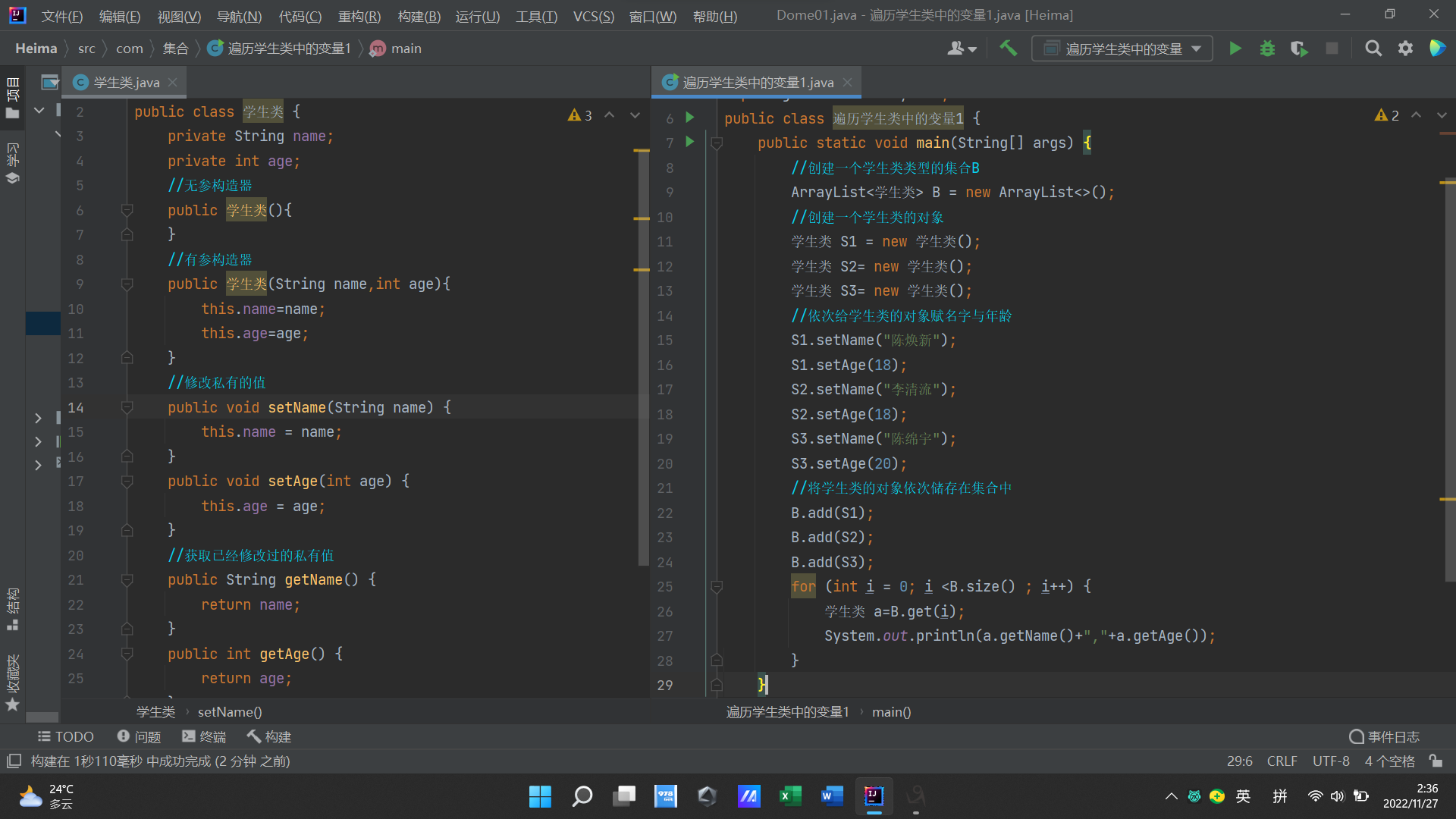Image resolution: width=1456 pixels, height=819 pixels.
Task: Open the 终端 terminal panel
Action: [204, 736]
